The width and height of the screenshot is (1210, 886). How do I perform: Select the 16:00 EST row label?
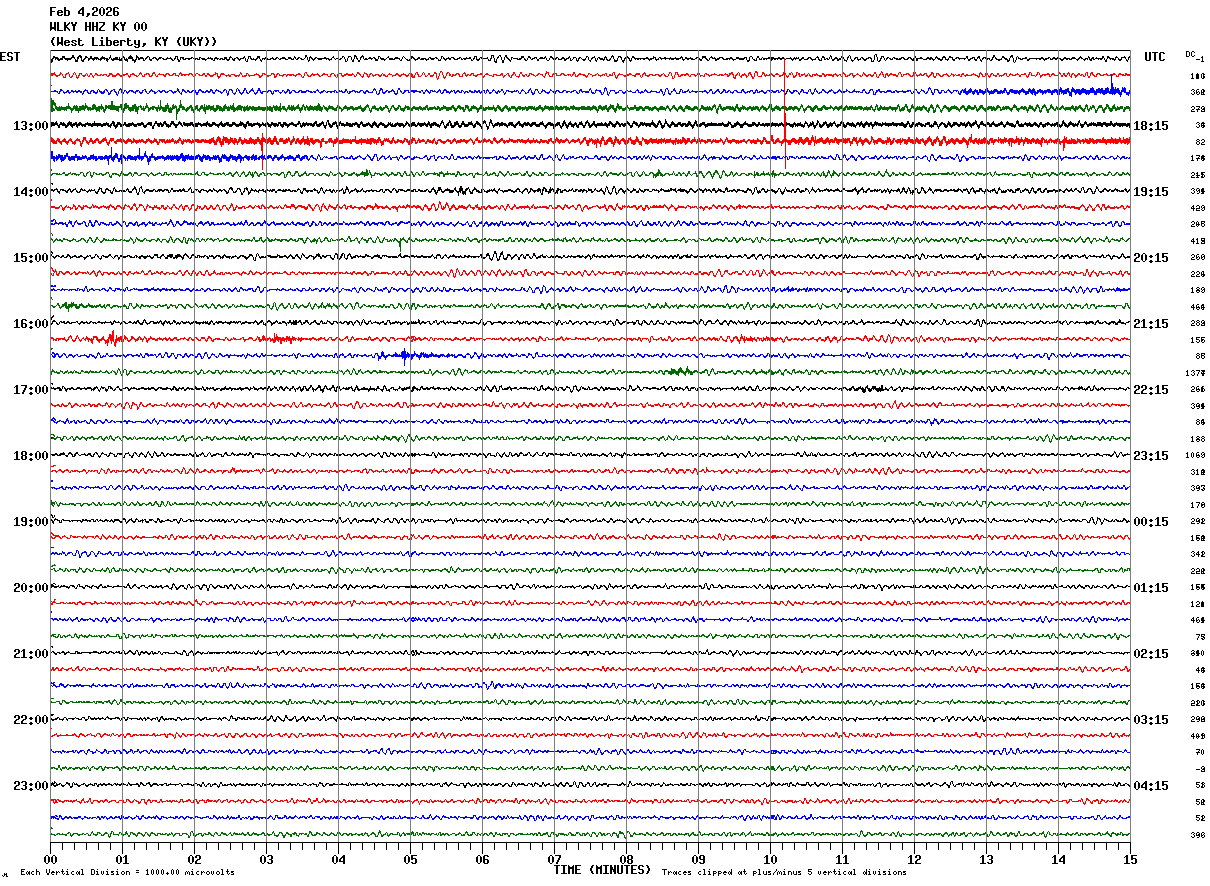(x=30, y=324)
